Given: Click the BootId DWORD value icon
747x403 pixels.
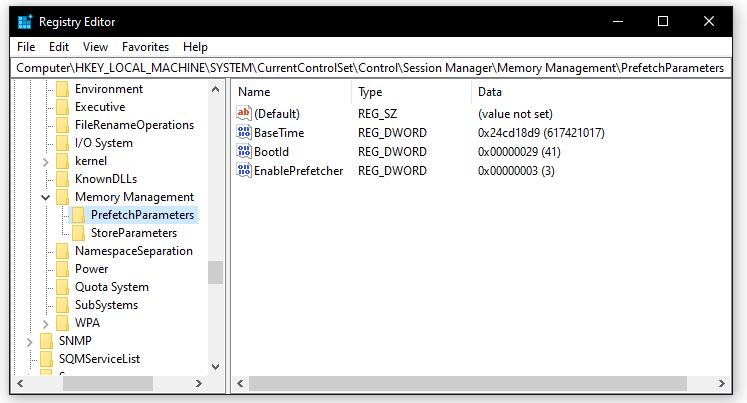Looking at the screenshot, I should click(x=243, y=152).
